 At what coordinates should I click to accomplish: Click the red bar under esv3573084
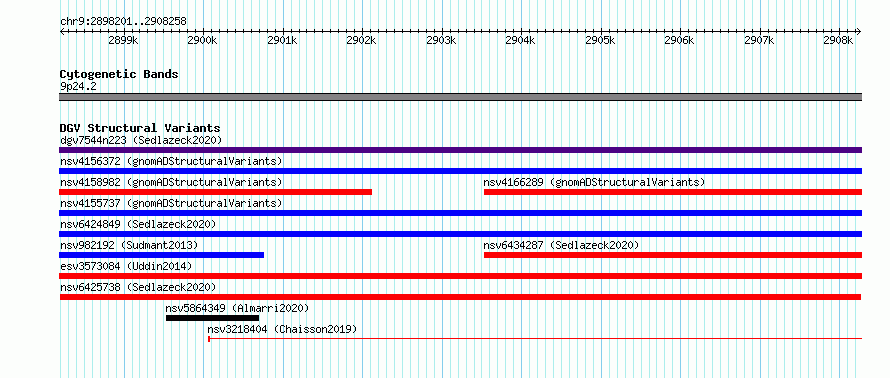pos(460,276)
